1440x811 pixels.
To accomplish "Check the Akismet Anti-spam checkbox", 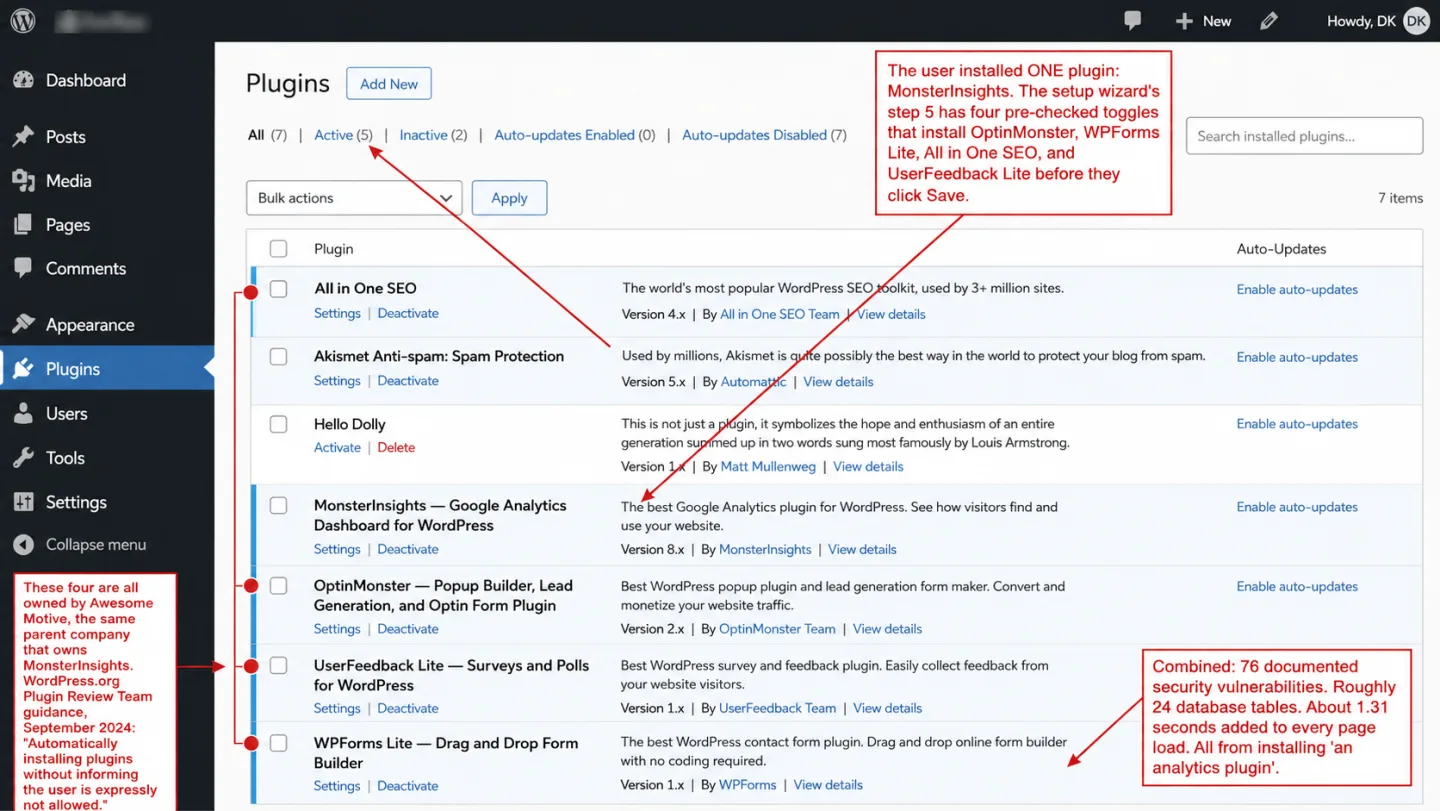I will [x=278, y=357].
